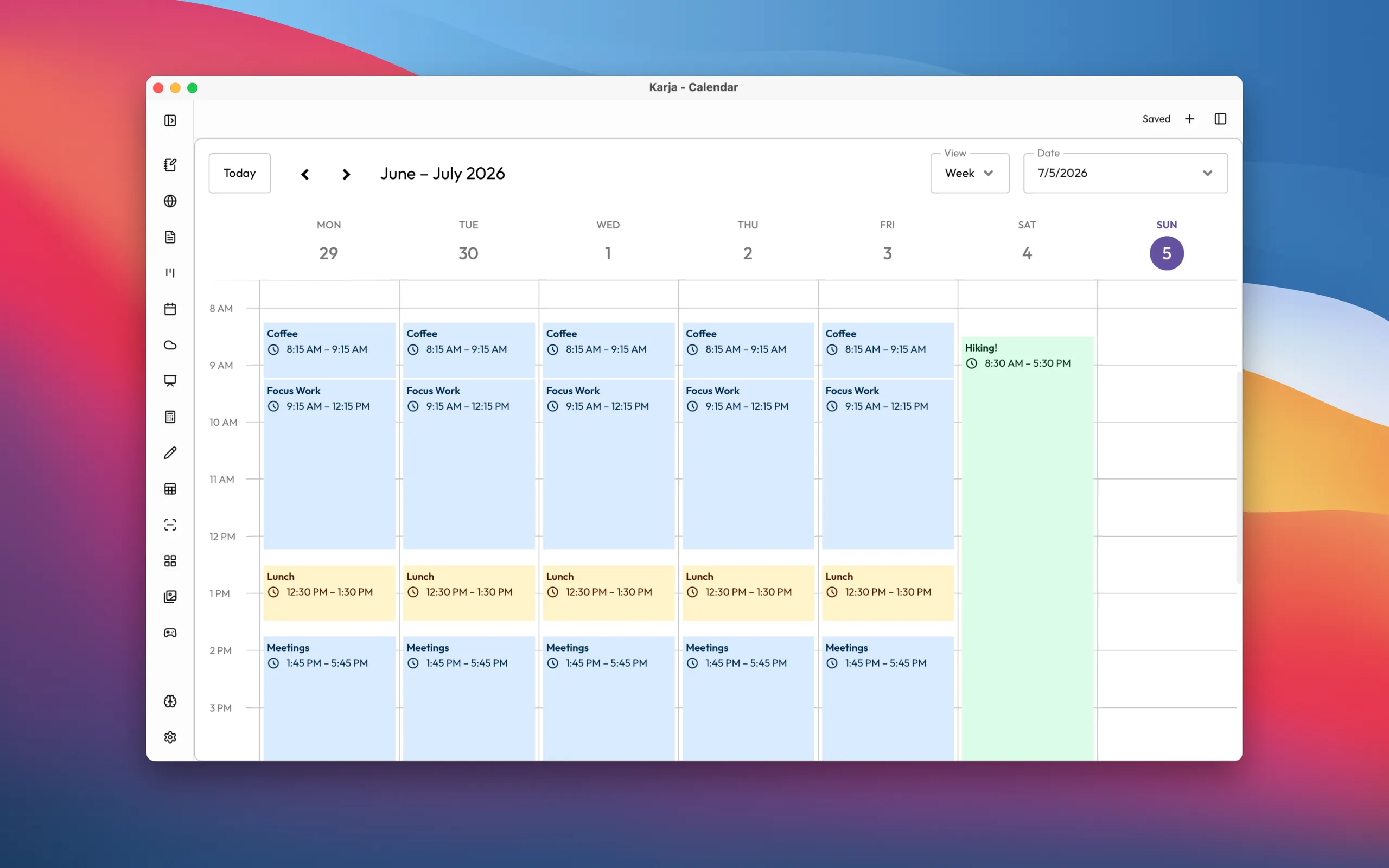Toggle the right side panel icon
This screenshot has height=868, width=1389.
[1220, 119]
